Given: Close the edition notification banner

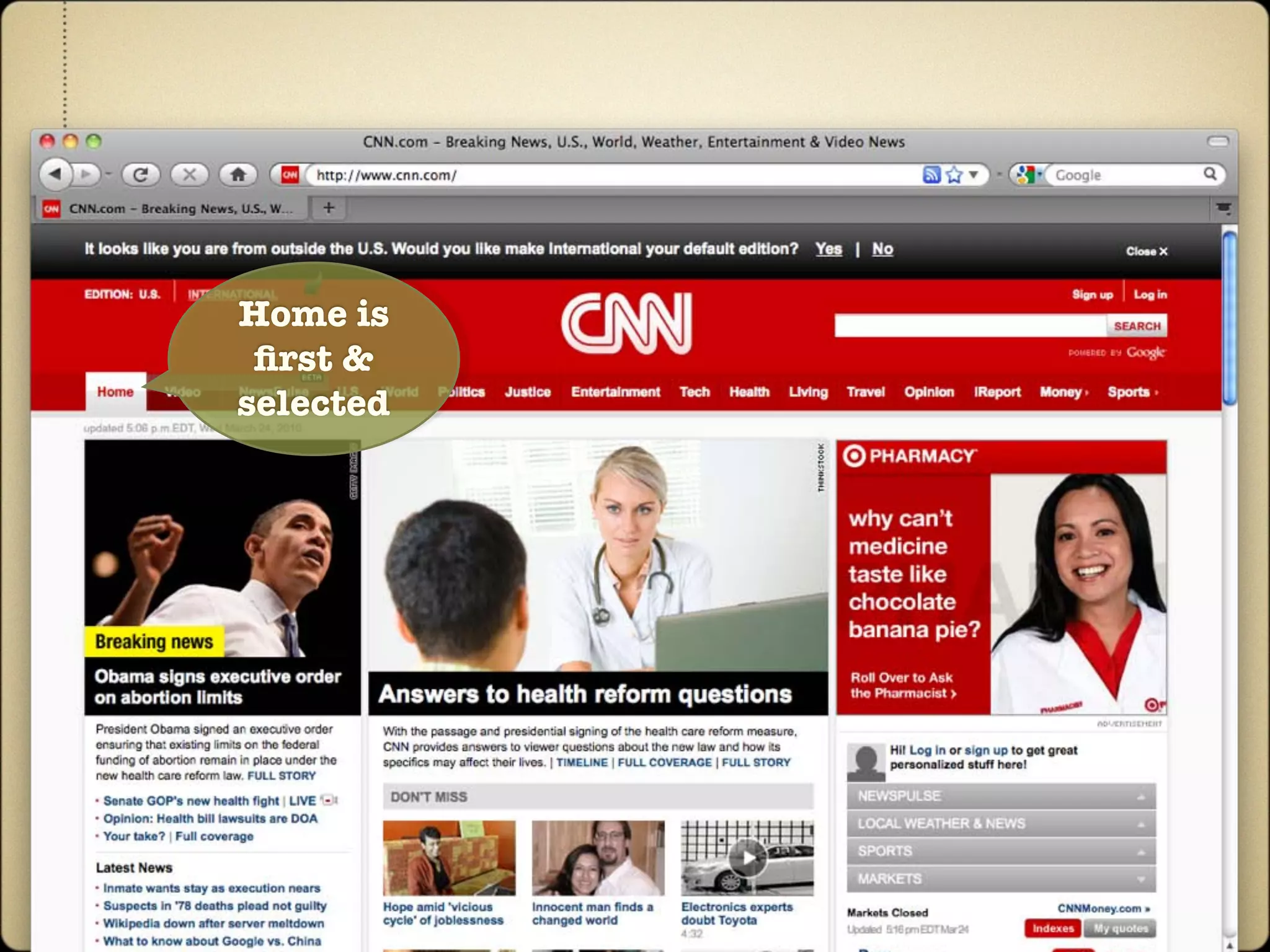Looking at the screenshot, I should pos(1146,251).
